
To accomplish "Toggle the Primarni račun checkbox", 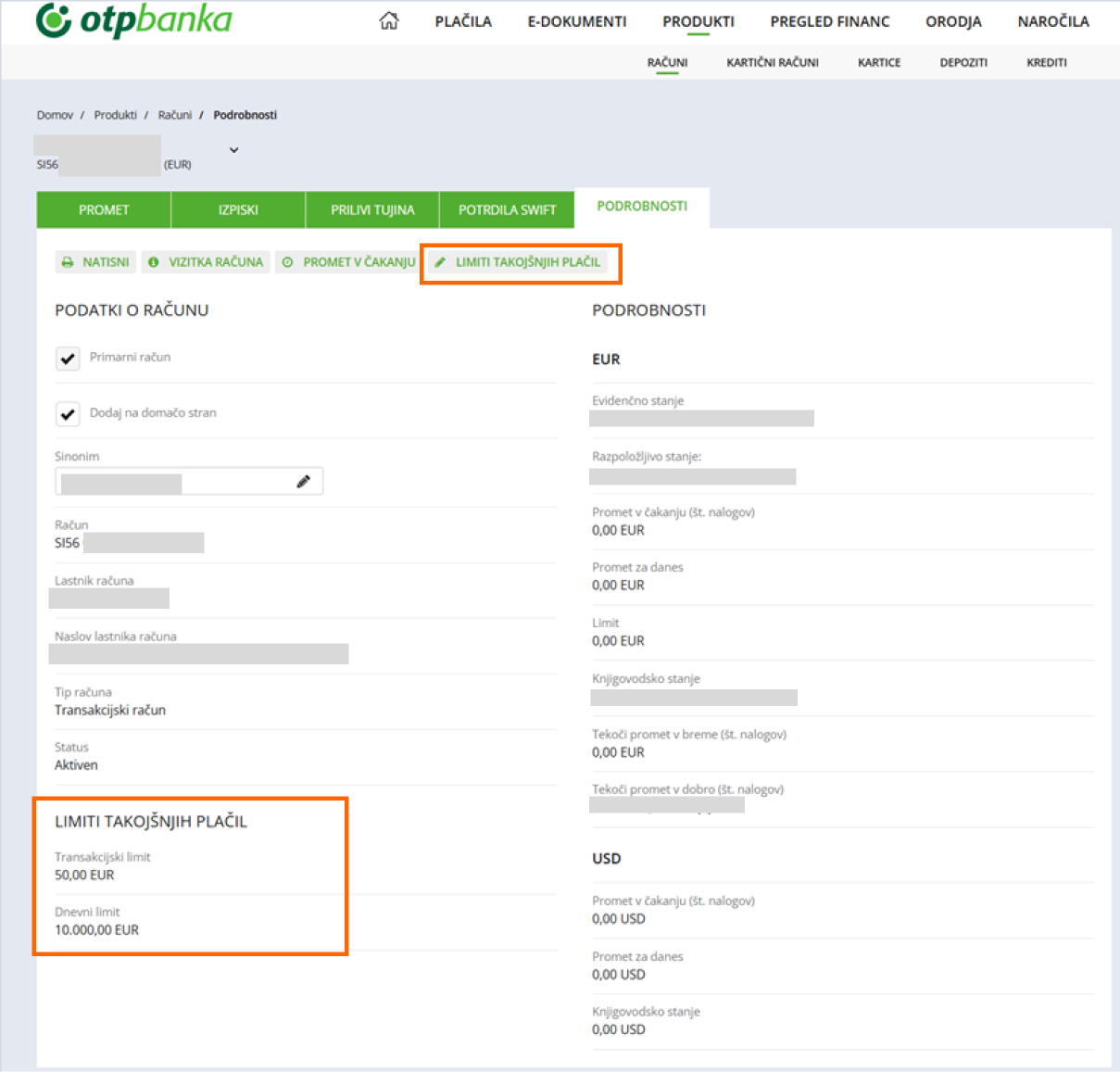I will (x=68, y=359).
